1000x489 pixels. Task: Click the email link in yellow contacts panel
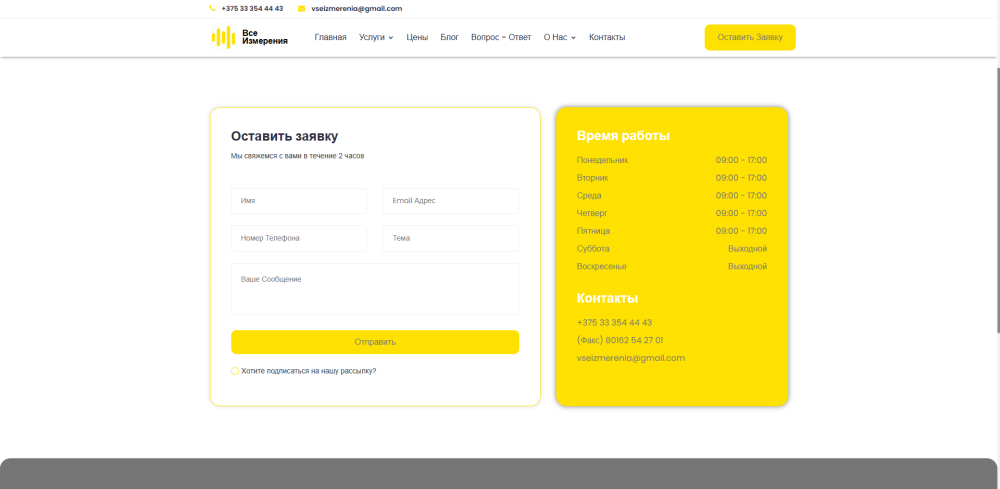tap(631, 358)
